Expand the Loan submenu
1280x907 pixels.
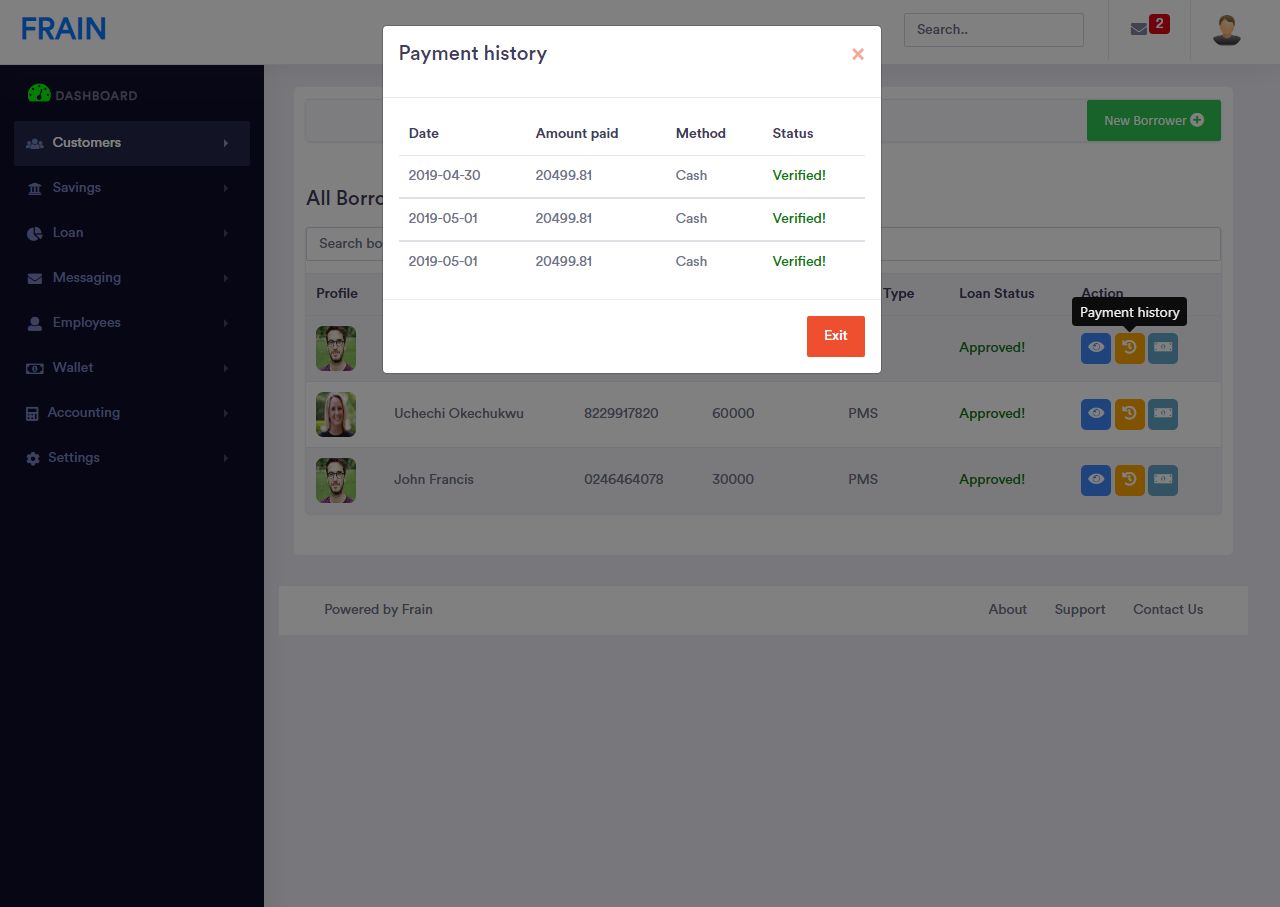click(x=68, y=232)
